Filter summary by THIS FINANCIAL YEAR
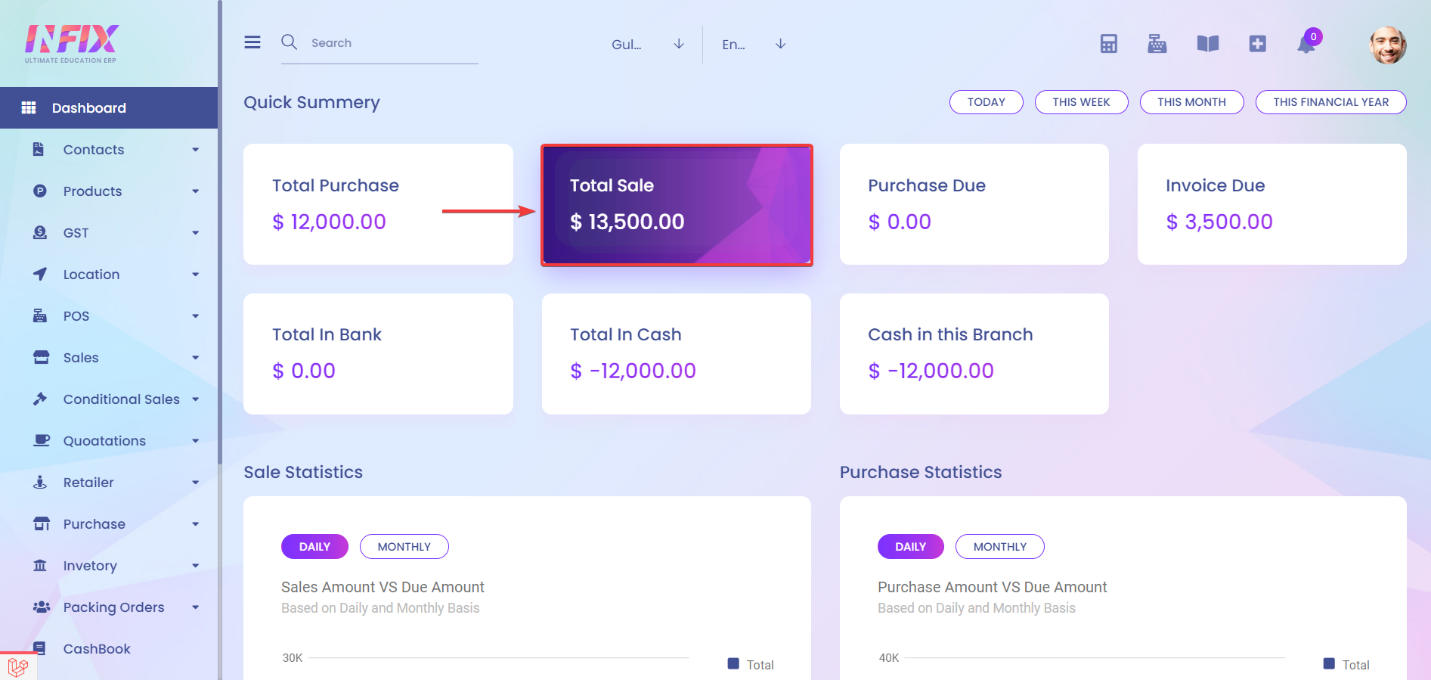The image size is (1431, 680). (x=1331, y=102)
